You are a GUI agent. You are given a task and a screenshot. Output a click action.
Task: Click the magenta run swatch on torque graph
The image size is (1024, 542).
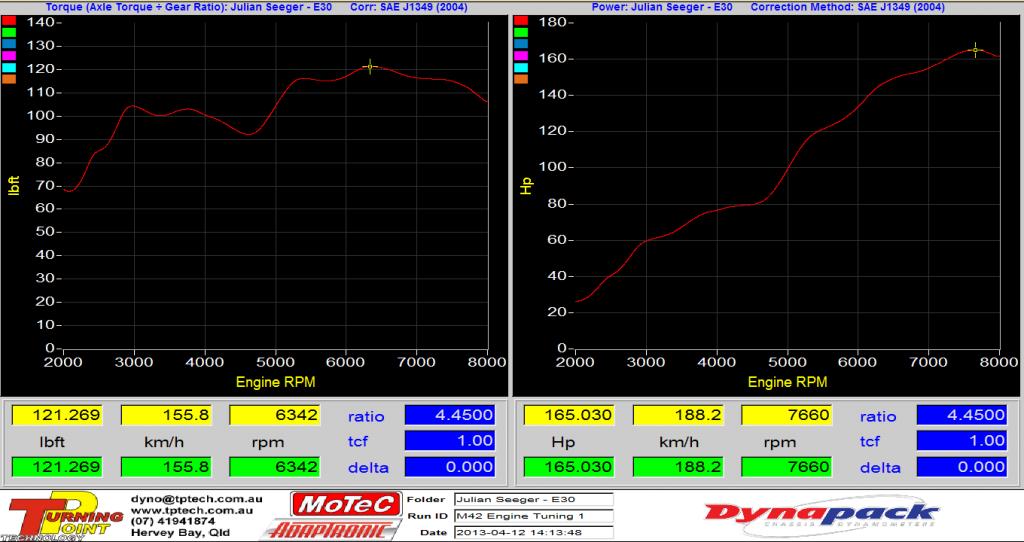point(9,56)
